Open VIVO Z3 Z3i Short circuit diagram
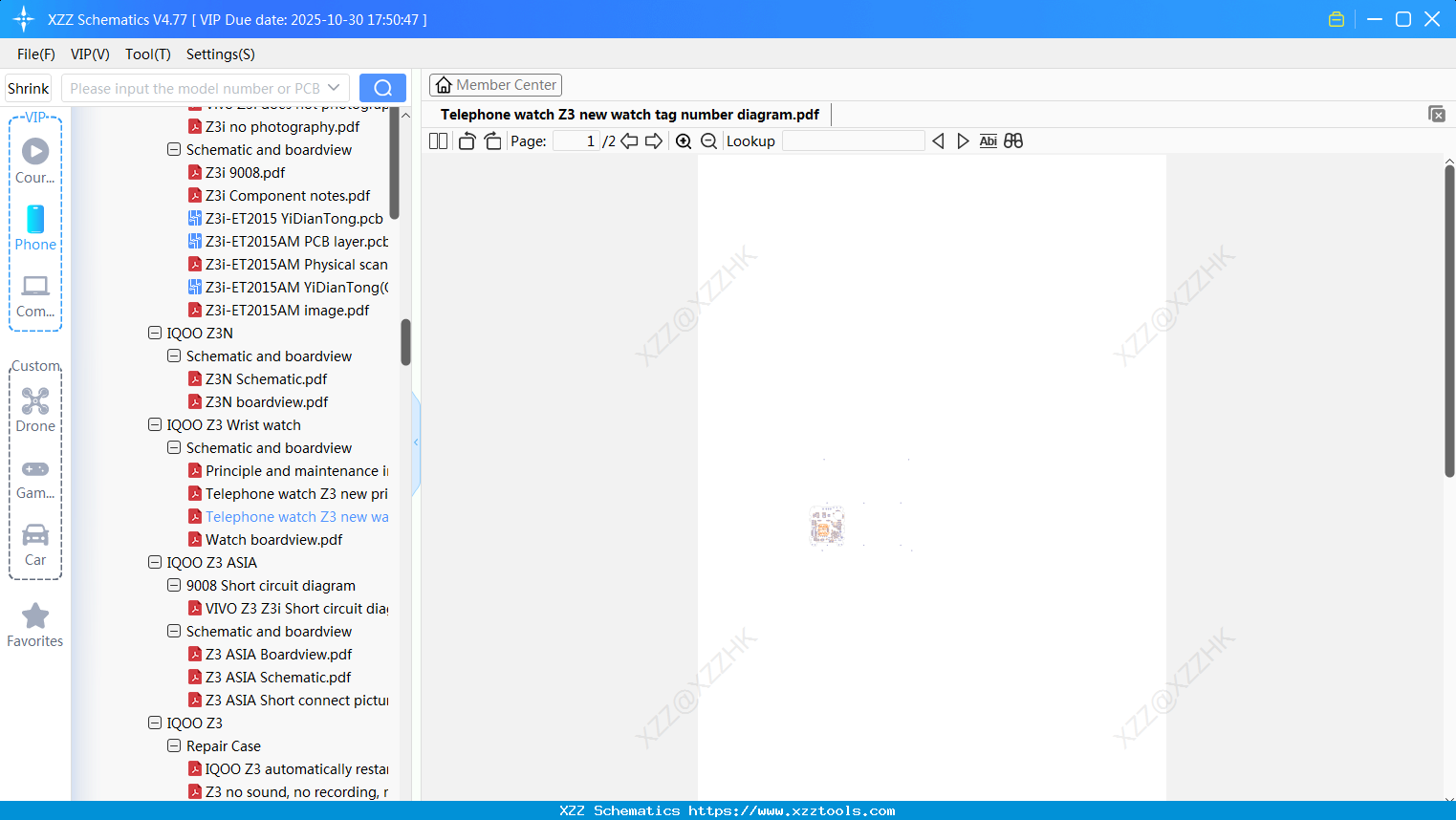The width and height of the screenshot is (1456, 820). coord(288,609)
